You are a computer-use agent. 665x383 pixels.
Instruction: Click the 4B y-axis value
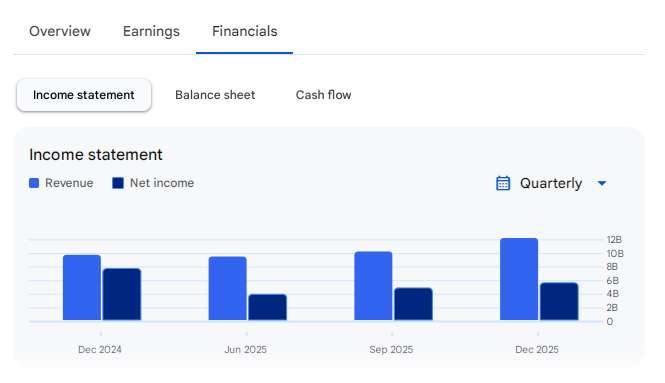(x=612, y=294)
